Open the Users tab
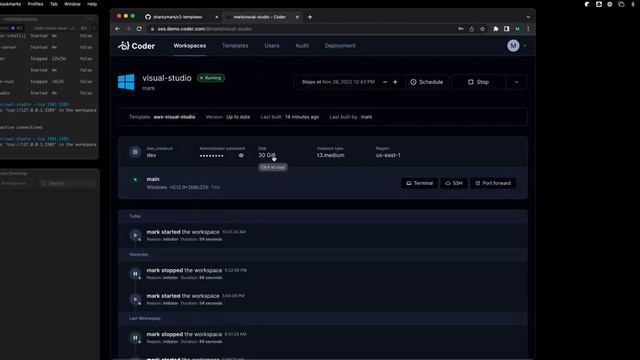Image resolution: width=640 pixels, height=360 pixels. click(272, 46)
